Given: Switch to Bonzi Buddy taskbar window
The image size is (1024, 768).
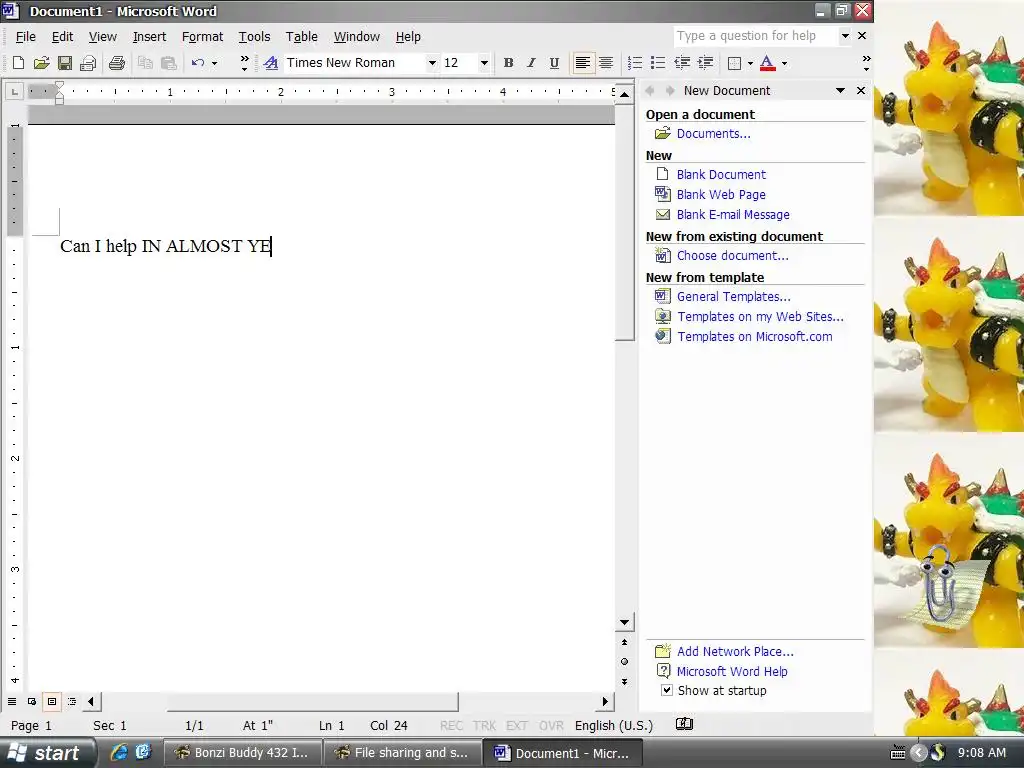Looking at the screenshot, I should [x=242, y=753].
